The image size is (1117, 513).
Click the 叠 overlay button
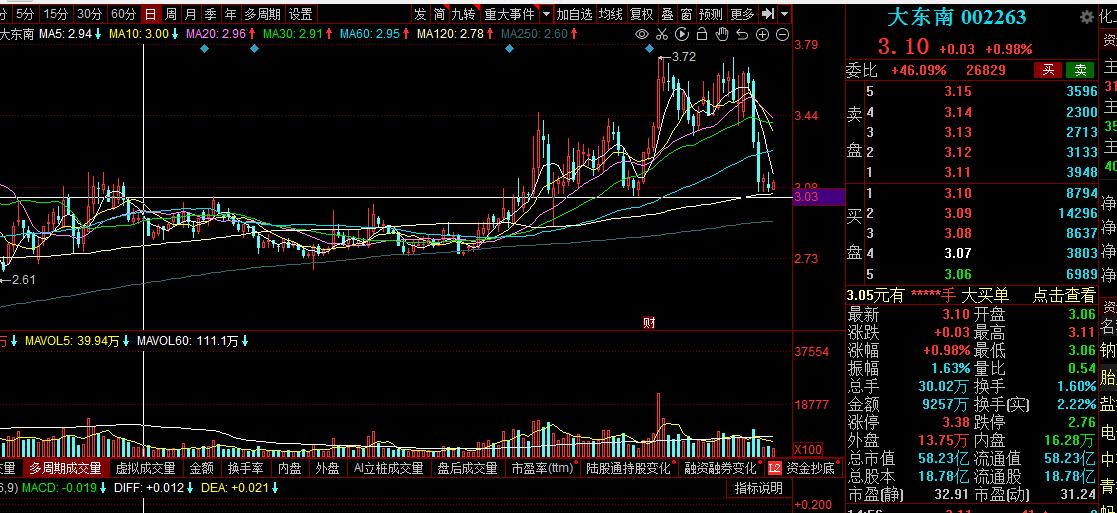[667, 14]
